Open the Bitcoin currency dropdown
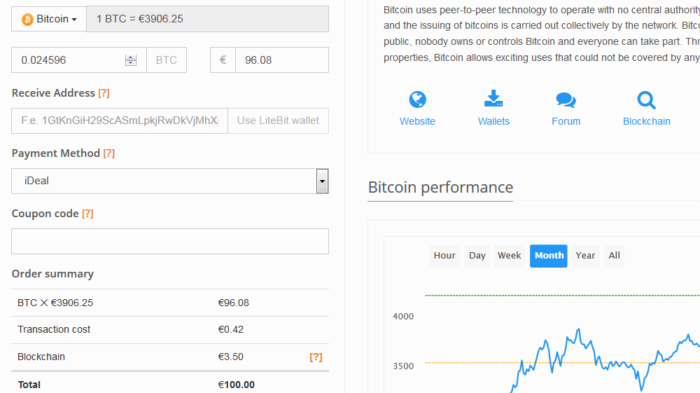The width and height of the screenshot is (700, 393). coord(49,19)
